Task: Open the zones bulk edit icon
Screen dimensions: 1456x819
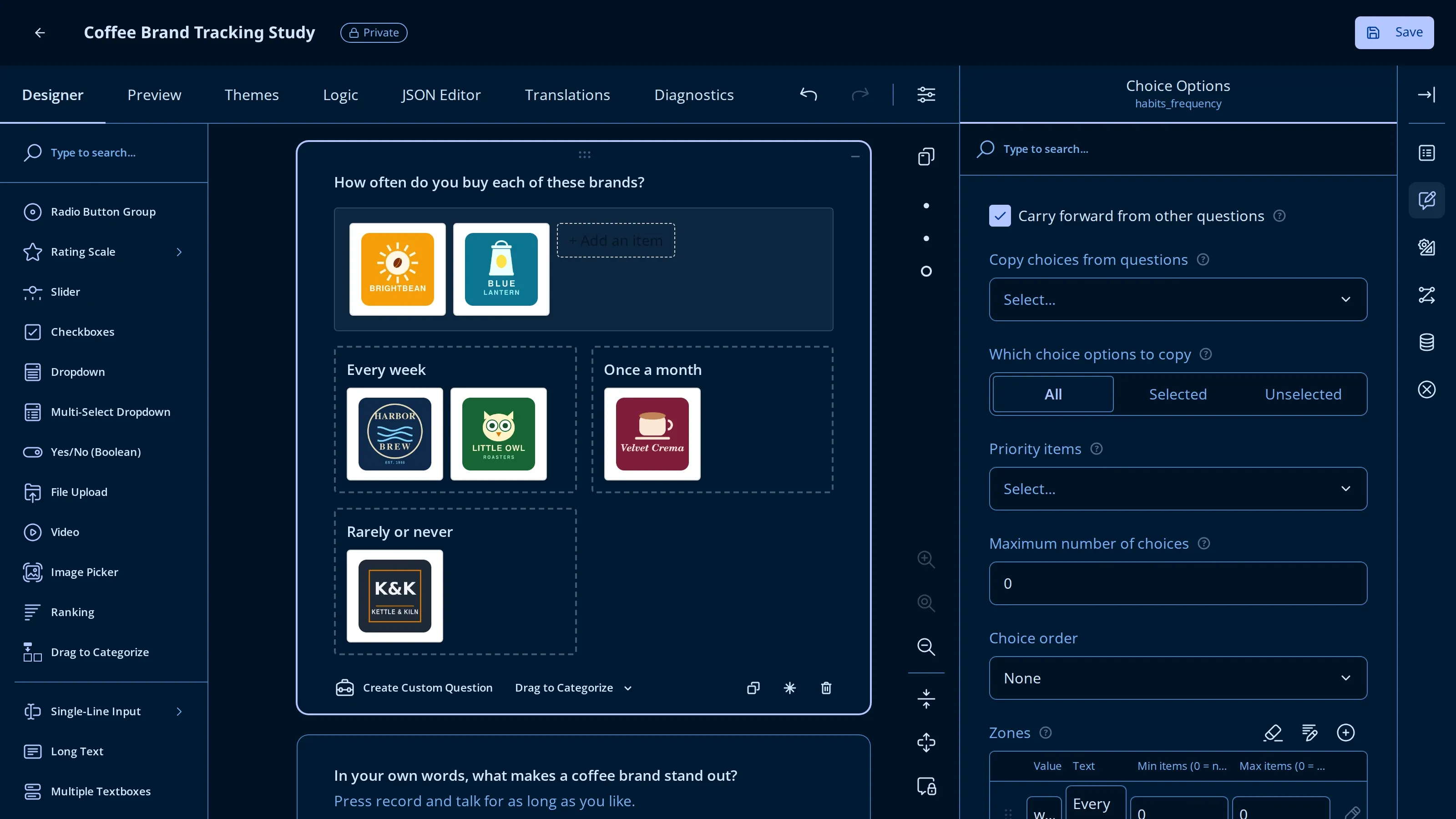Action: (x=1309, y=733)
